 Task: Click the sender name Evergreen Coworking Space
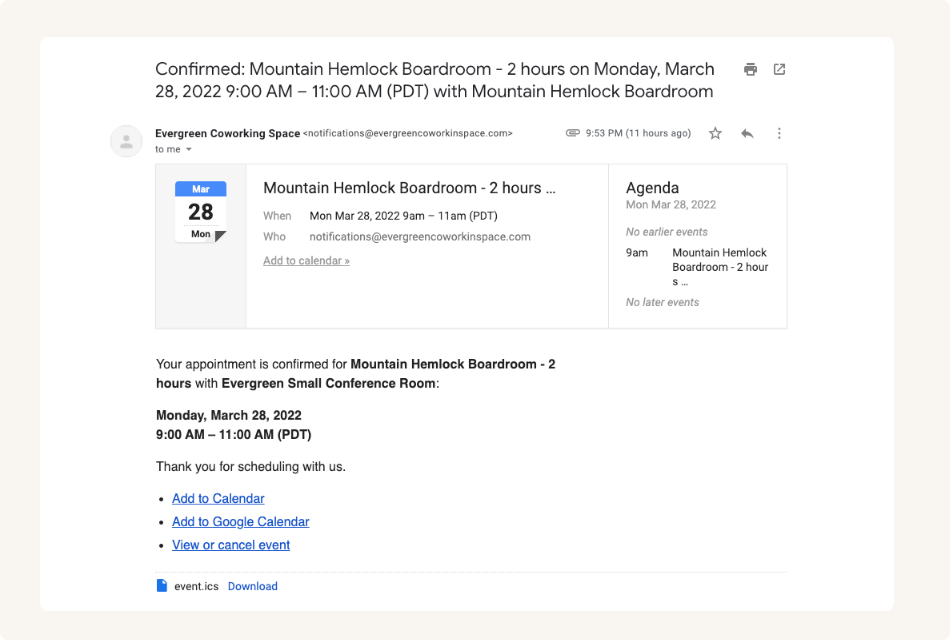tap(227, 133)
